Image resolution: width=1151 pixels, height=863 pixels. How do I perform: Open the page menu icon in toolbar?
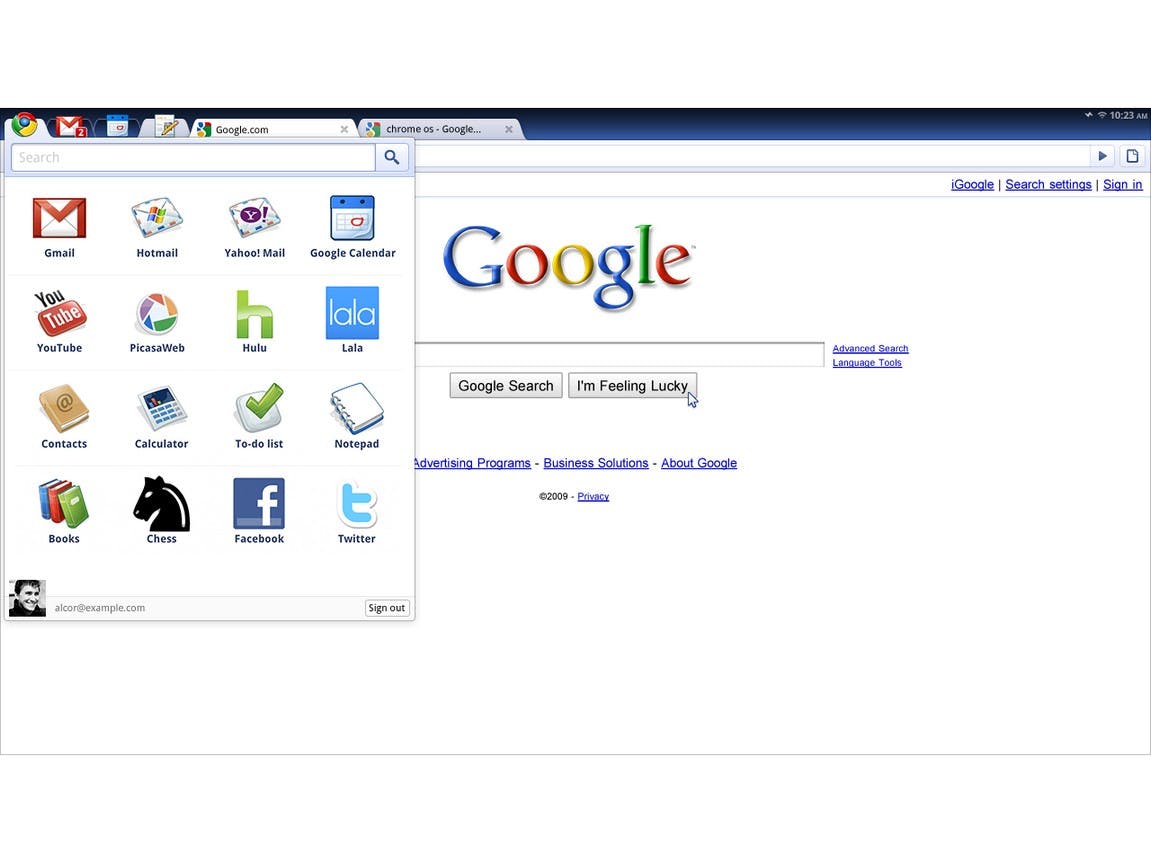(1133, 156)
